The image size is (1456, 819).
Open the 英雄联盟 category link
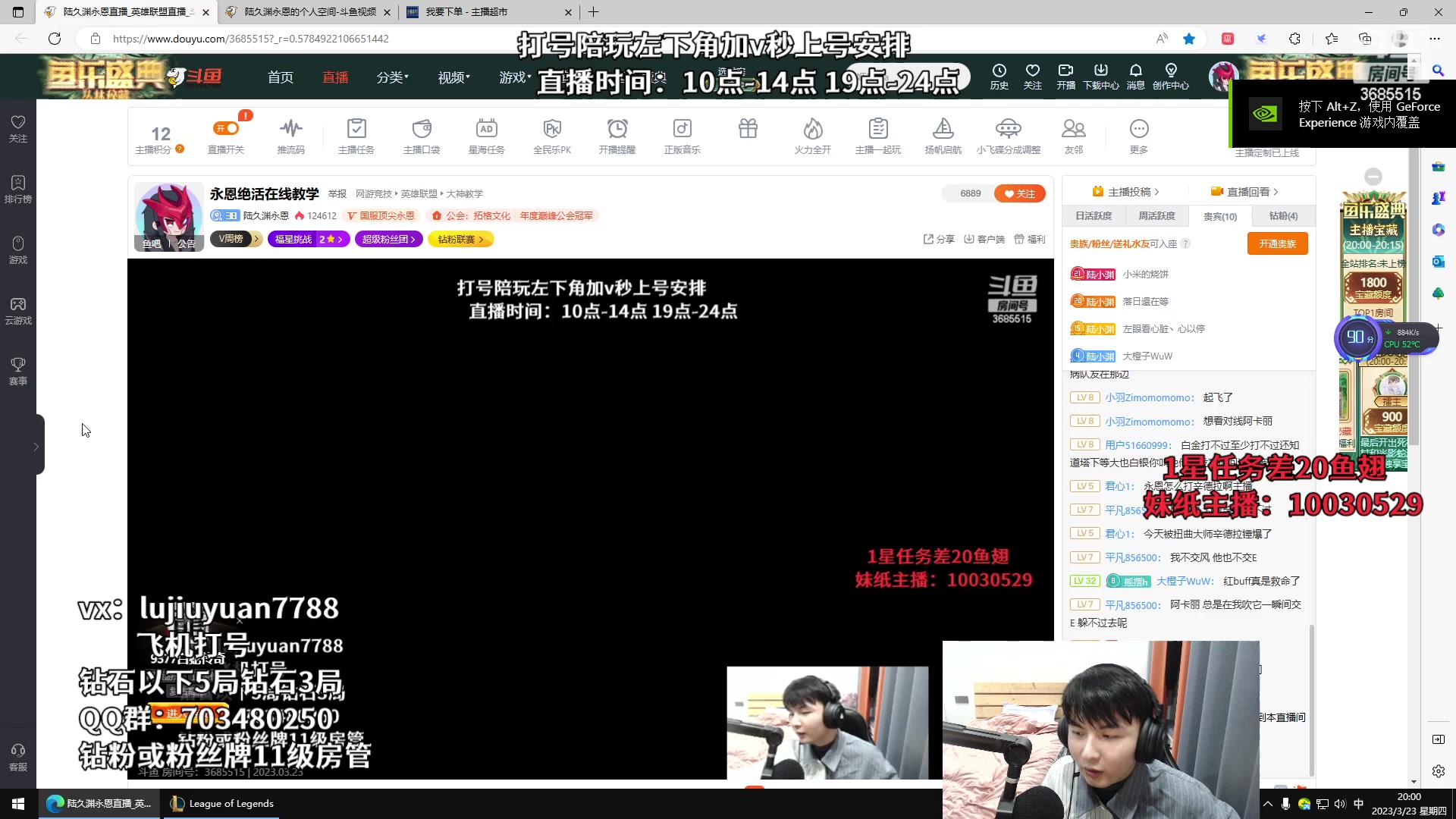(419, 194)
